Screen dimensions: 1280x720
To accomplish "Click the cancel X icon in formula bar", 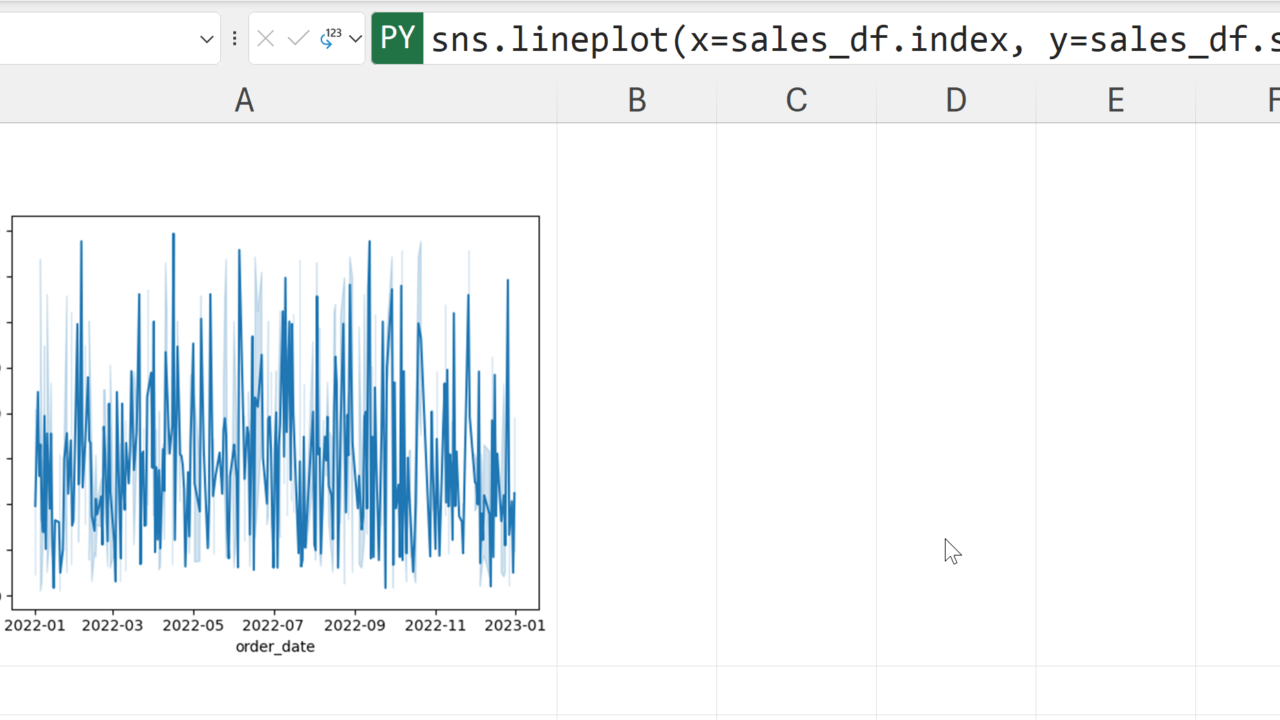I will pyautogui.click(x=265, y=39).
